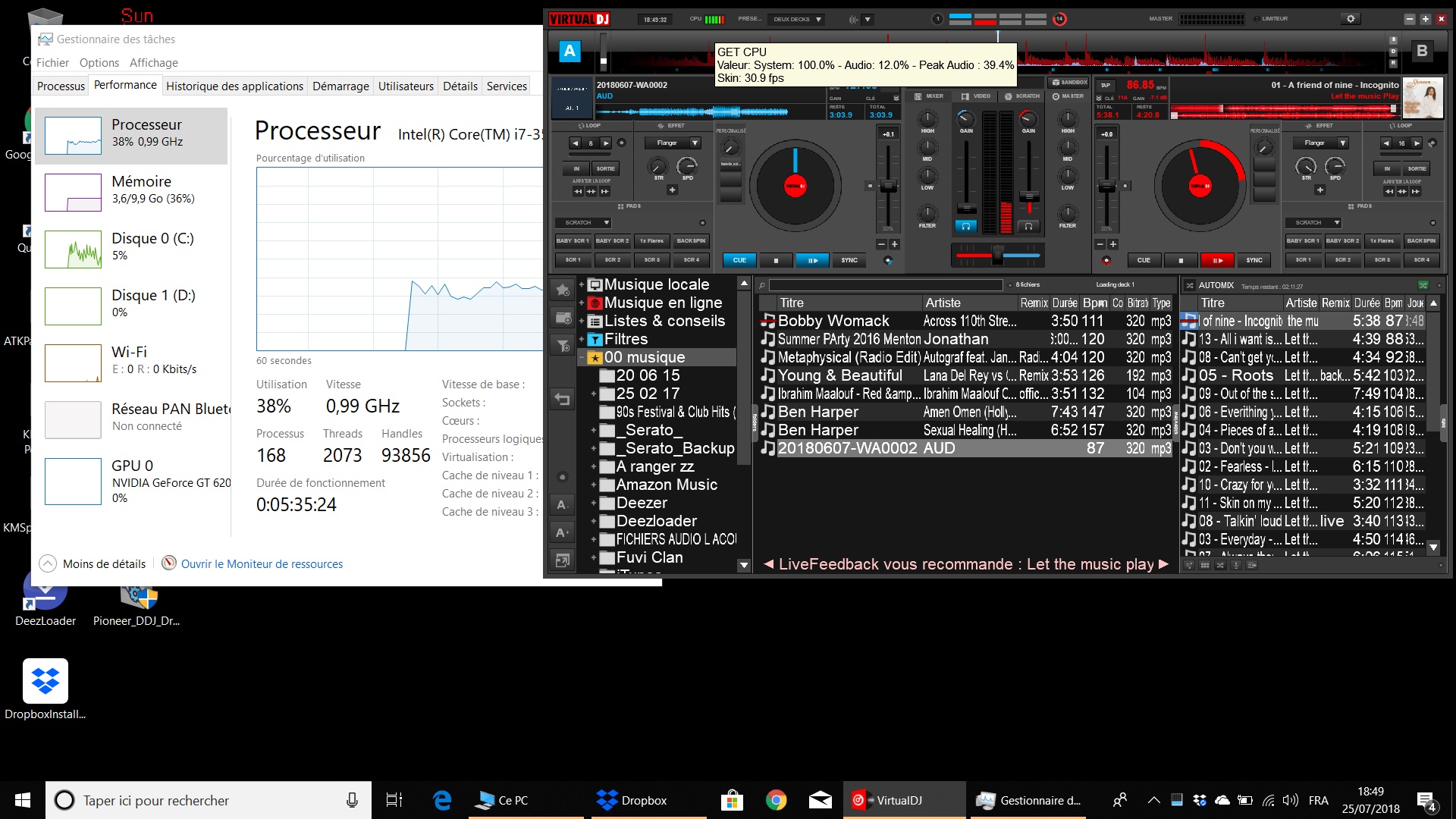The height and width of the screenshot is (819, 1456).
Task: Switch mixer panel to VIDEO tab
Action: 976,96
